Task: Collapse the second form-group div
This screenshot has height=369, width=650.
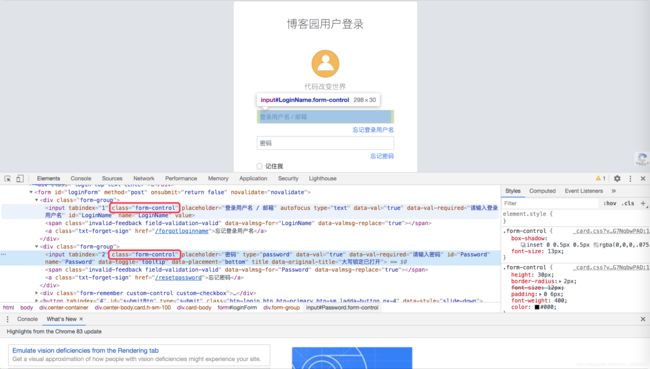Action: click(36, 246)
